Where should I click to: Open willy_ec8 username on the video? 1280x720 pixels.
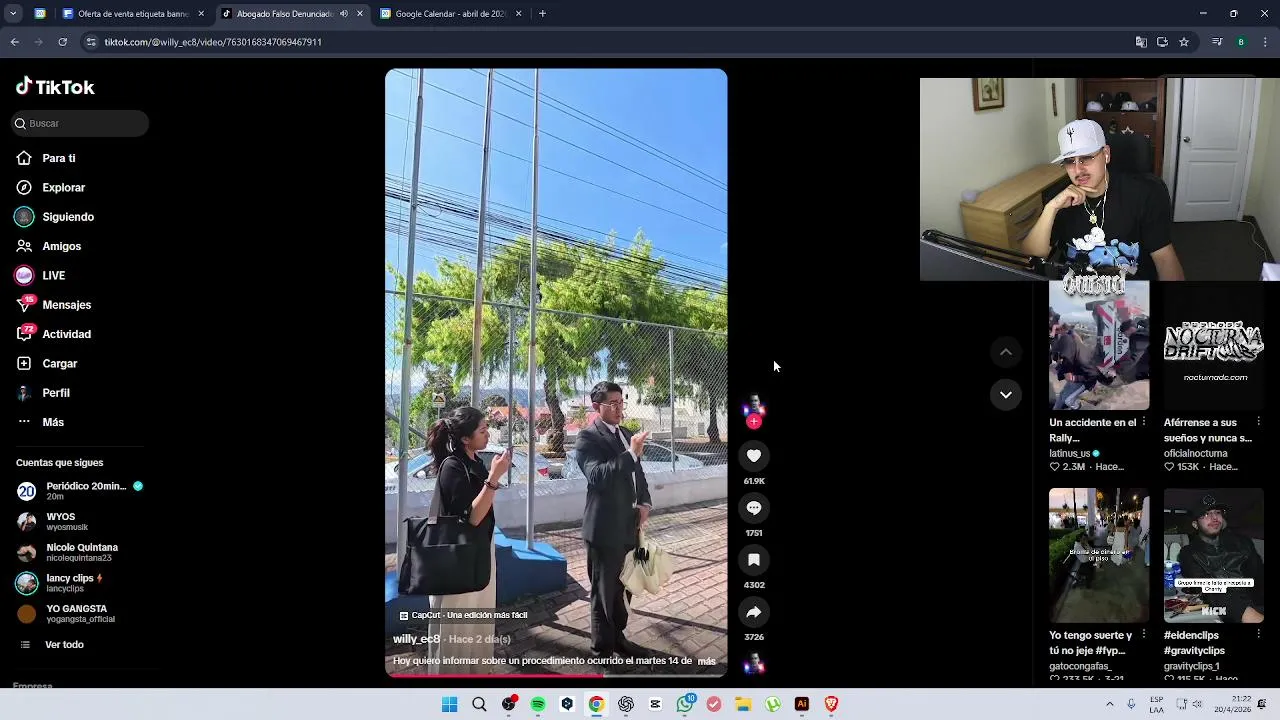click(x=416, y=639)
